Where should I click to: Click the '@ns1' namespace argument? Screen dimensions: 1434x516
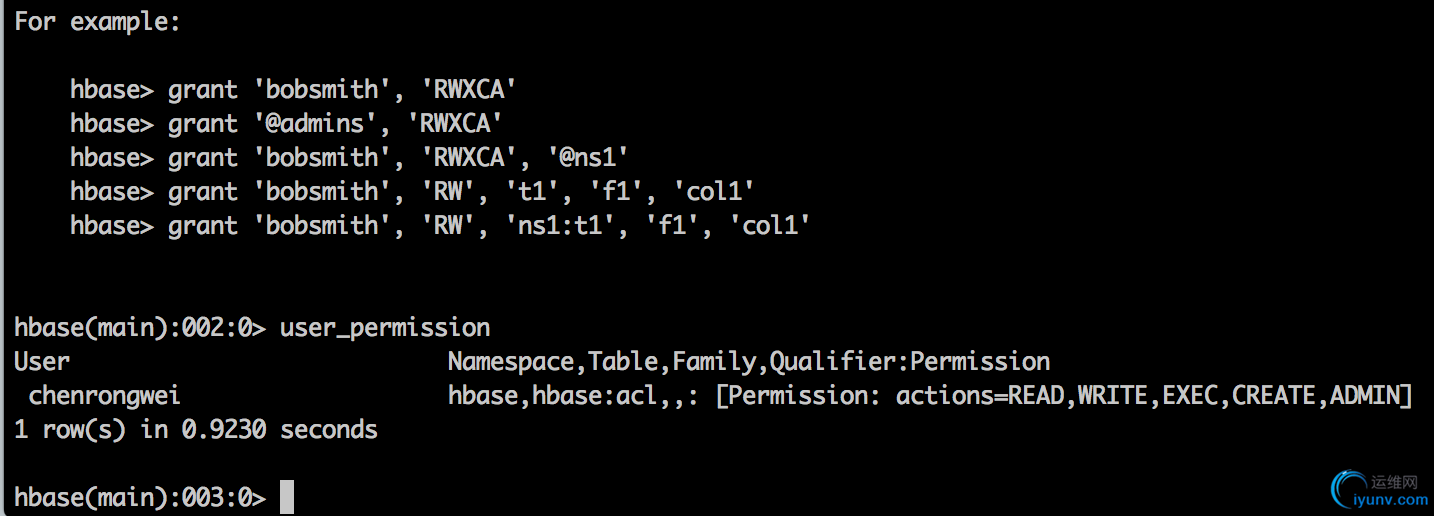tap(587, 158)
